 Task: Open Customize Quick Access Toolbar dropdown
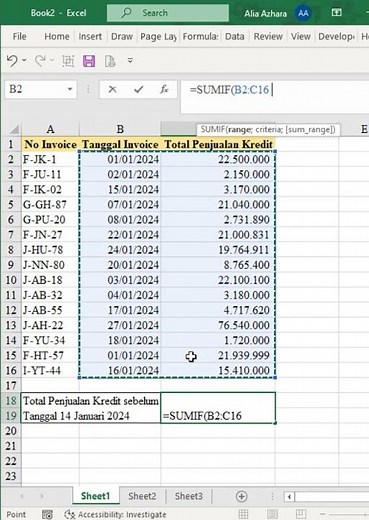130,61
